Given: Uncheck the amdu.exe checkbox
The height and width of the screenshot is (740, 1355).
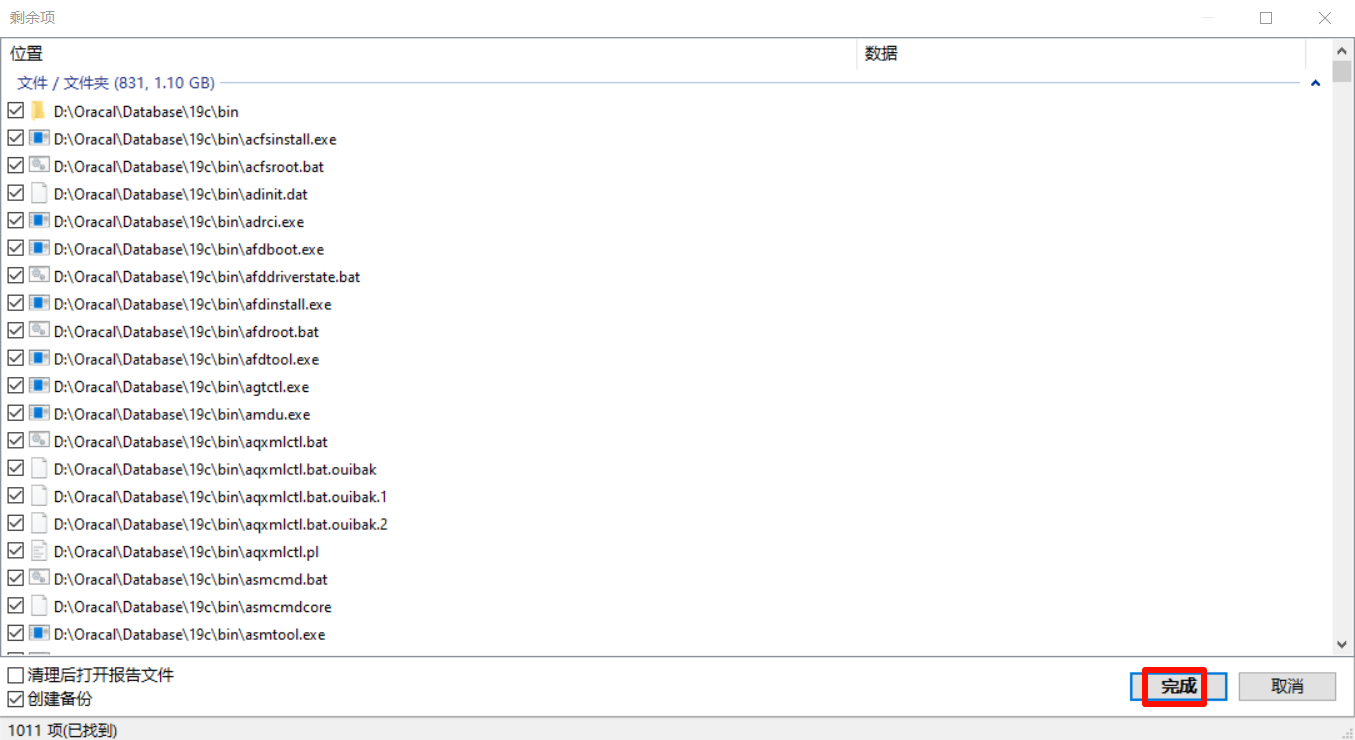Looking at the screenshot, I should (x=15, y=413).
